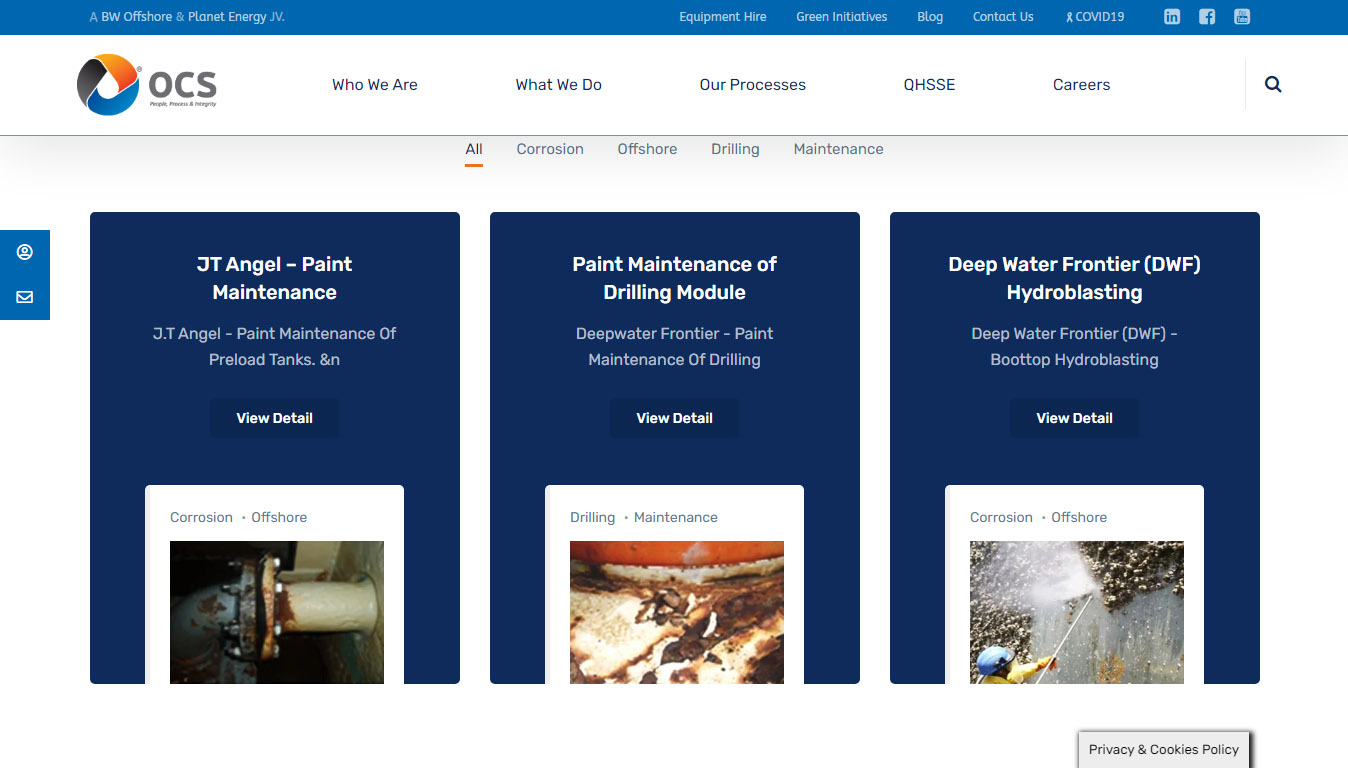1348x768 pixels.
Task: Open the Deep Water Frontier hydroblasting image
Action: 1076,612
